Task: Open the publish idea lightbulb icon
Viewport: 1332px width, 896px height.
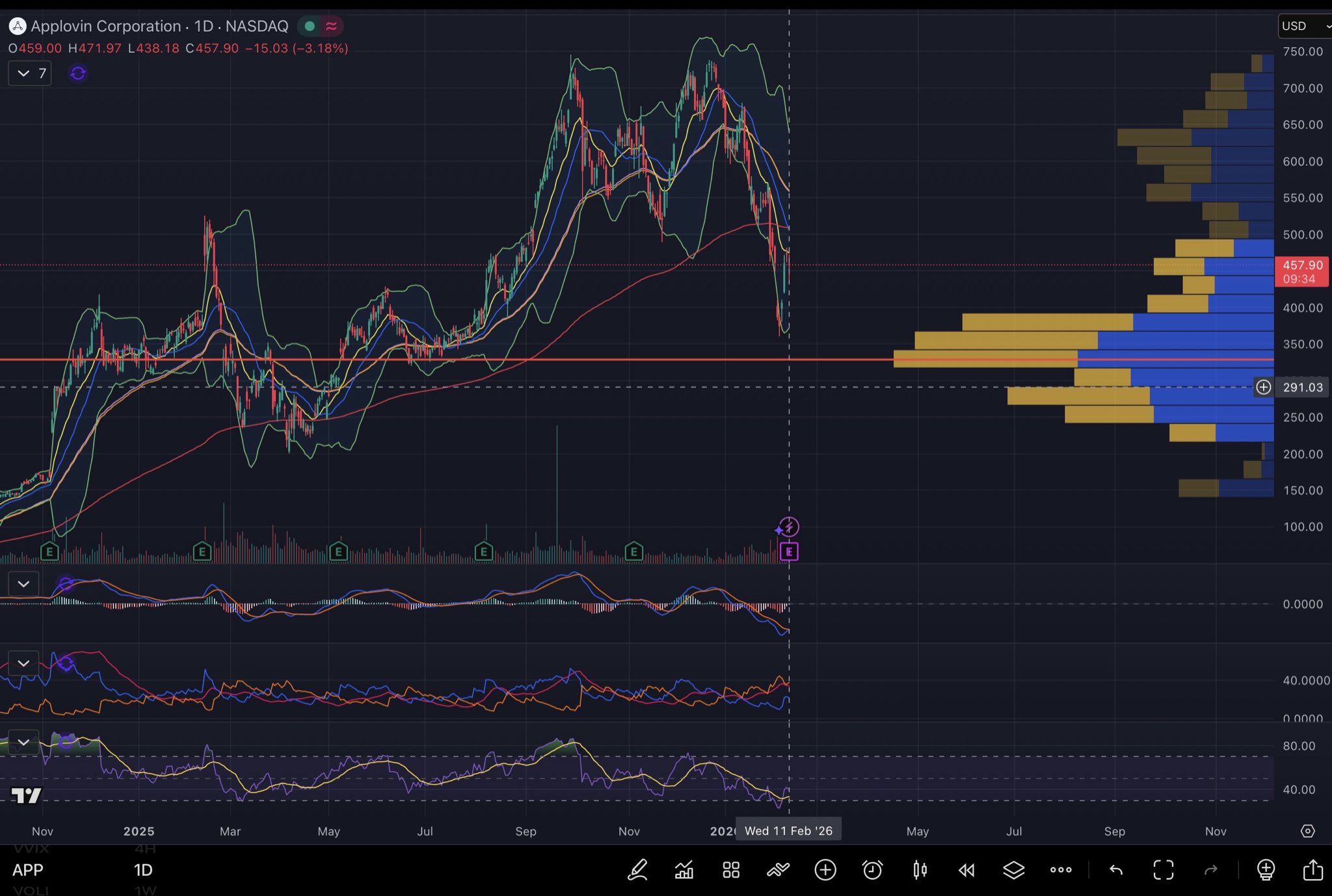Action: click(x=1266, y=869)
